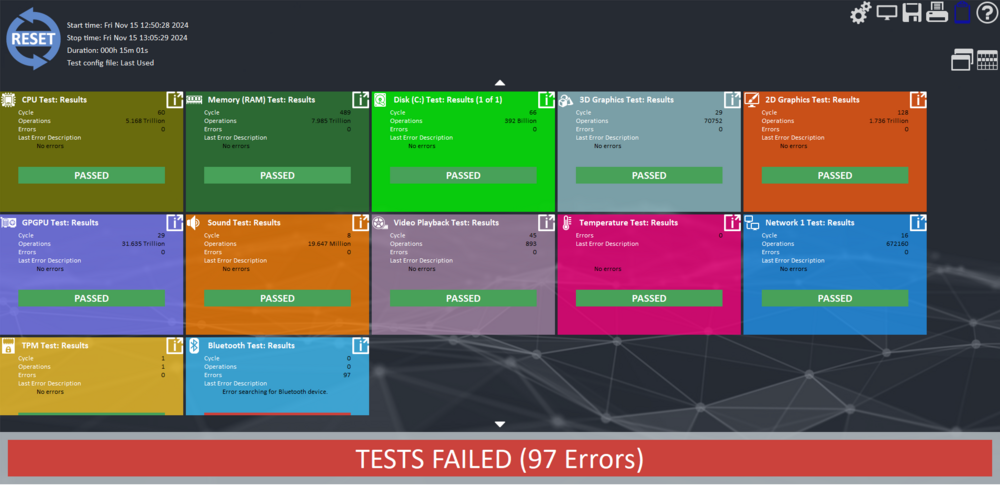Screen dimensions: 1000x489
Task: Open TPM Test details info icon
Action: (175, 346)
